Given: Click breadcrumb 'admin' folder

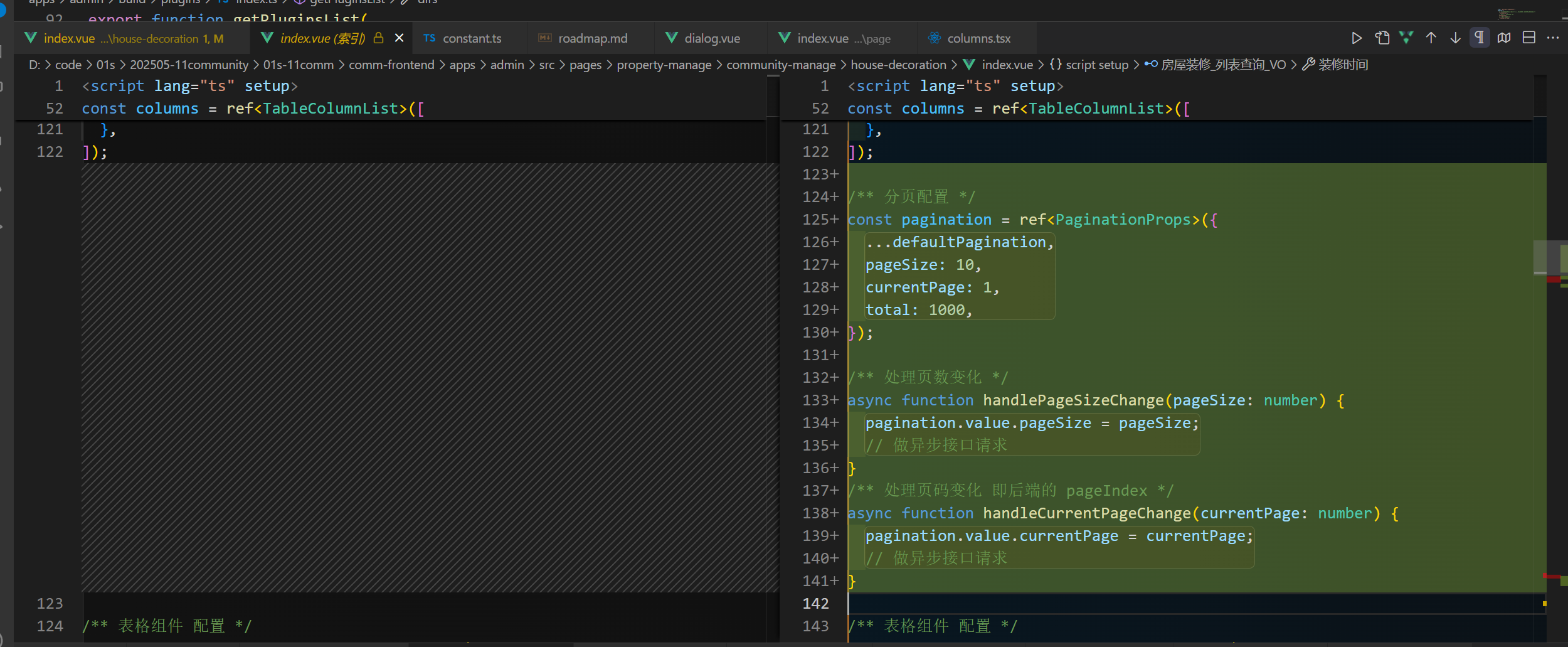Looking at the screenshot, I should click(507, 65).
